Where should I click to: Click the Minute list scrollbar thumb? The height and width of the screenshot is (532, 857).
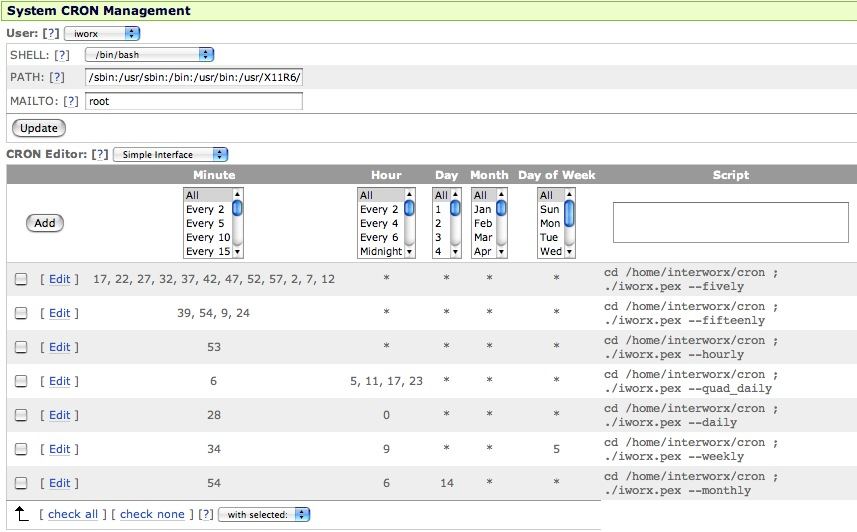(237, 209)
